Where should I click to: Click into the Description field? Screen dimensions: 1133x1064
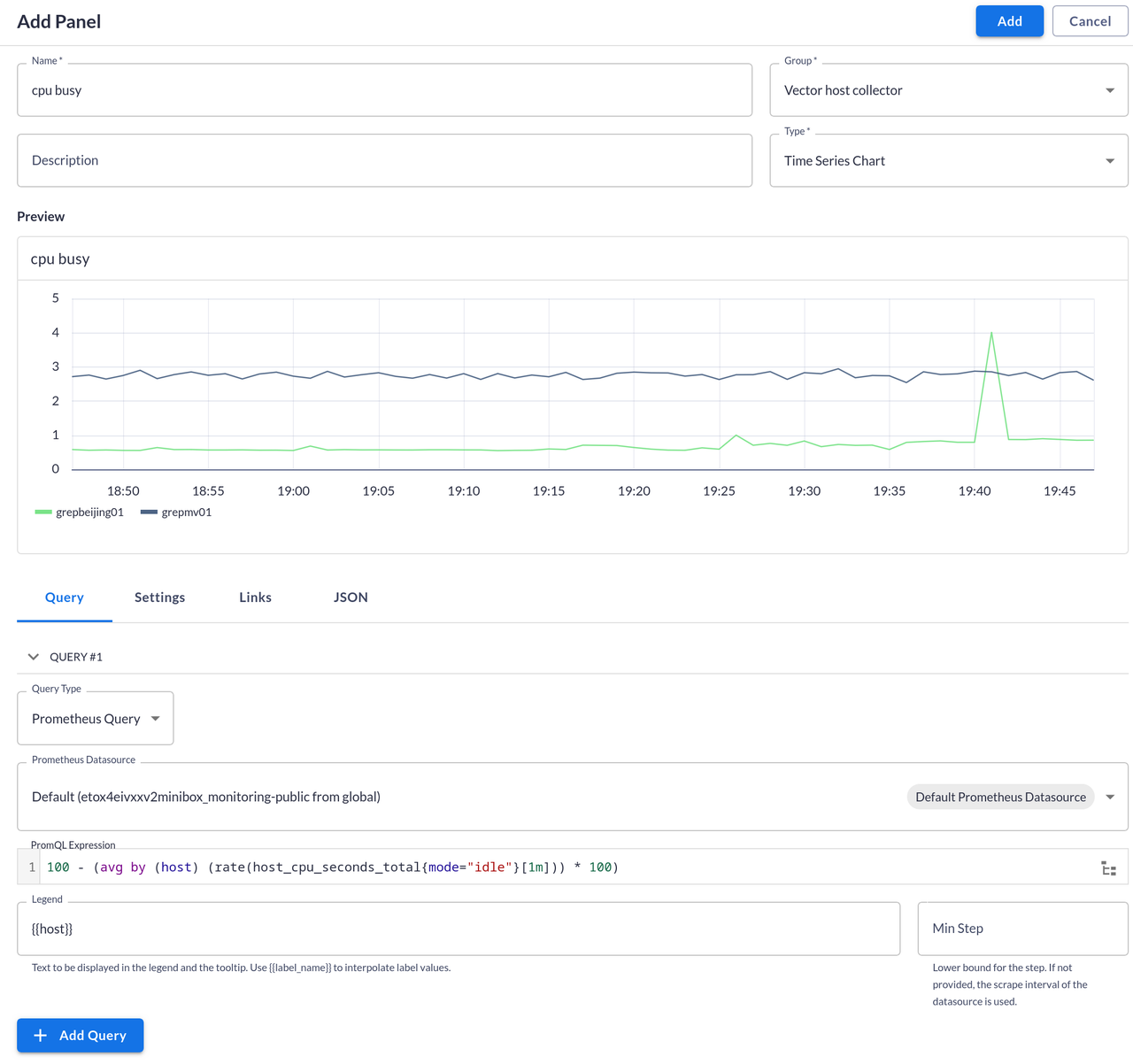pos(384,161)
